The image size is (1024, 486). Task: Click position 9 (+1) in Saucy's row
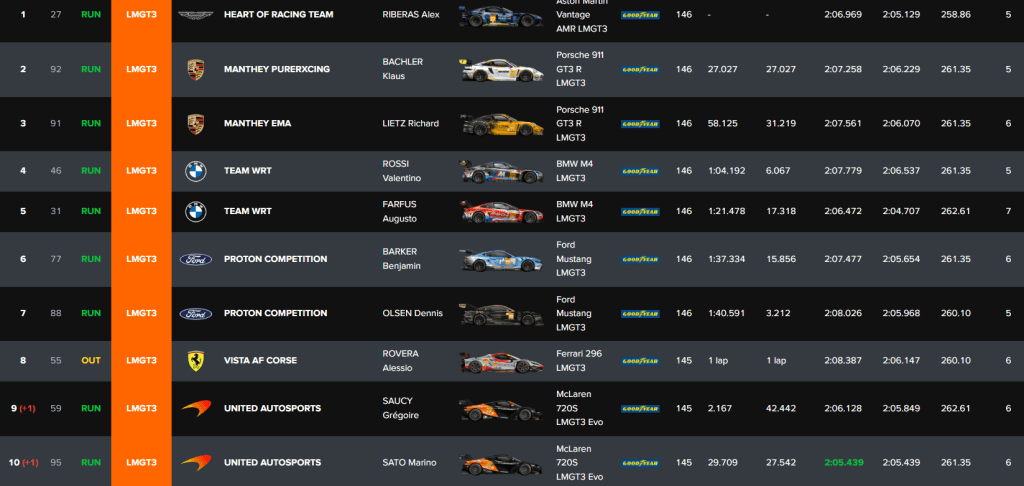point(23,408)
